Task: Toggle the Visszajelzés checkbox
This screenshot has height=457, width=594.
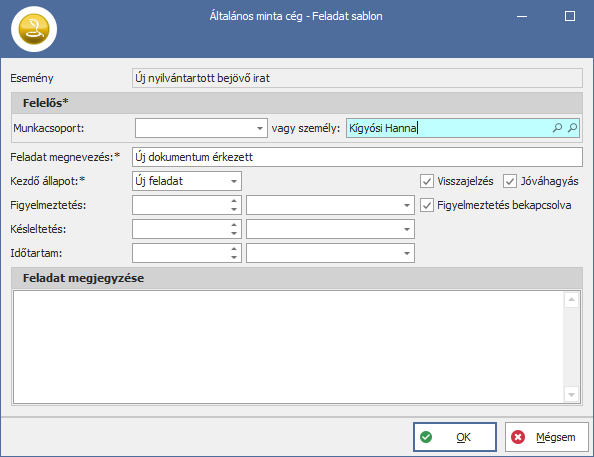Action: (427, 181)
